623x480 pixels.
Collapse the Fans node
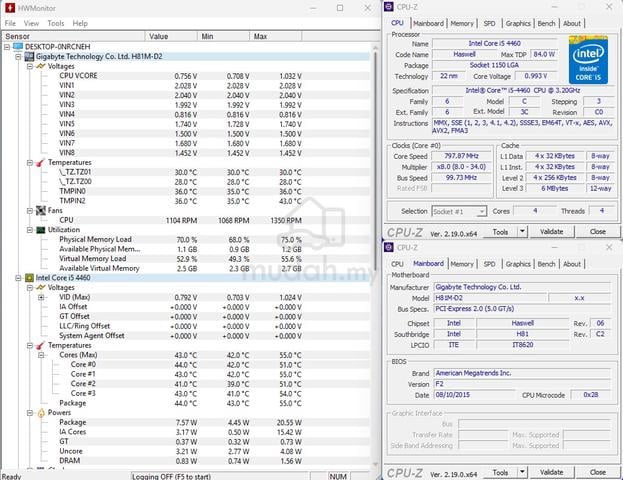tap(30, 211)
